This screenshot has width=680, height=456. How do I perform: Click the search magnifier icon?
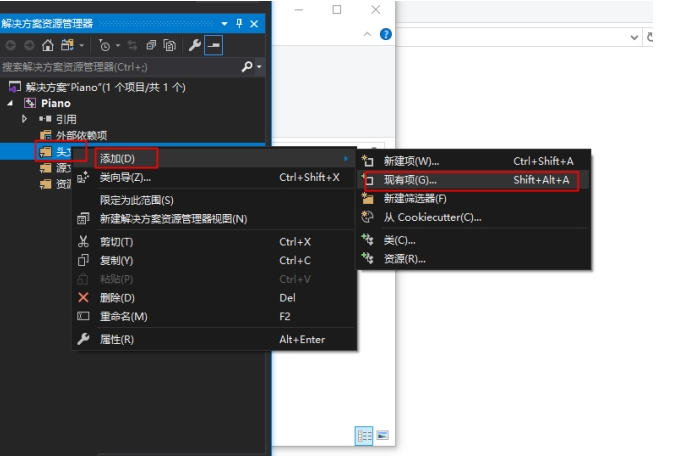[248, 67]
